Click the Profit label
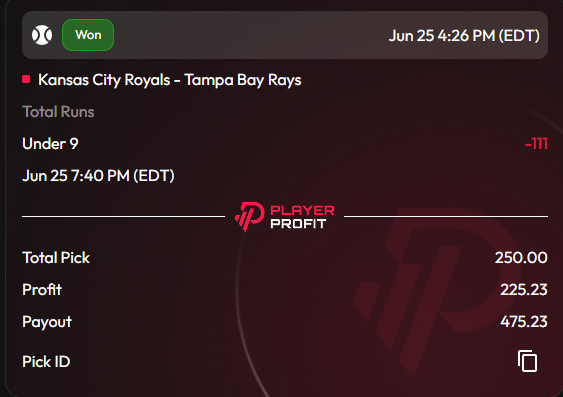The width and height of the screenshot is (563, 397). click(x=42, y=290)
